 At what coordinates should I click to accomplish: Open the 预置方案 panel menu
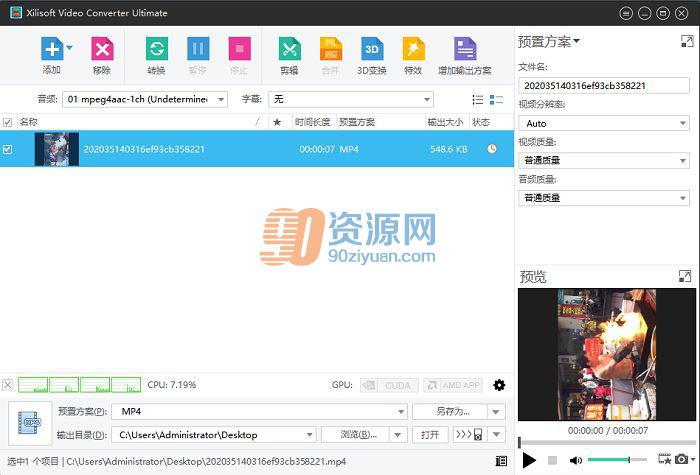pos(549,42)
